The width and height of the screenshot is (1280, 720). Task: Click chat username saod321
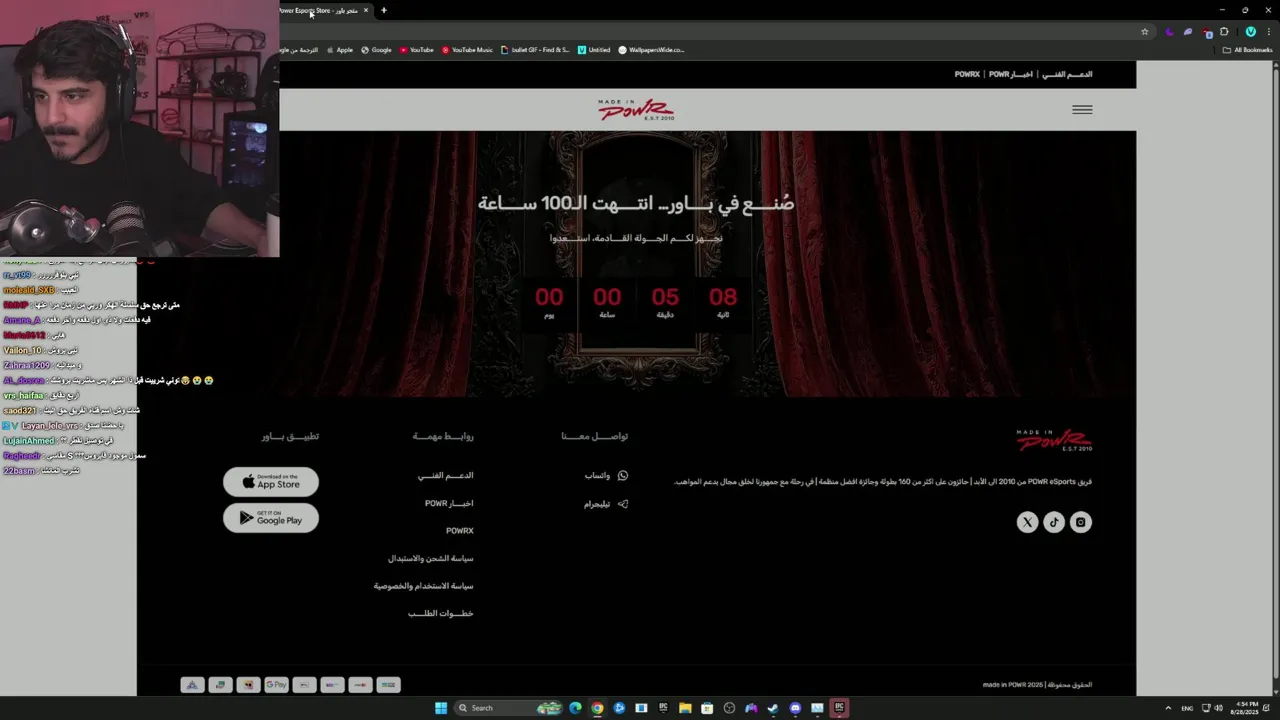pyautogui.click(x=20, y=411)
